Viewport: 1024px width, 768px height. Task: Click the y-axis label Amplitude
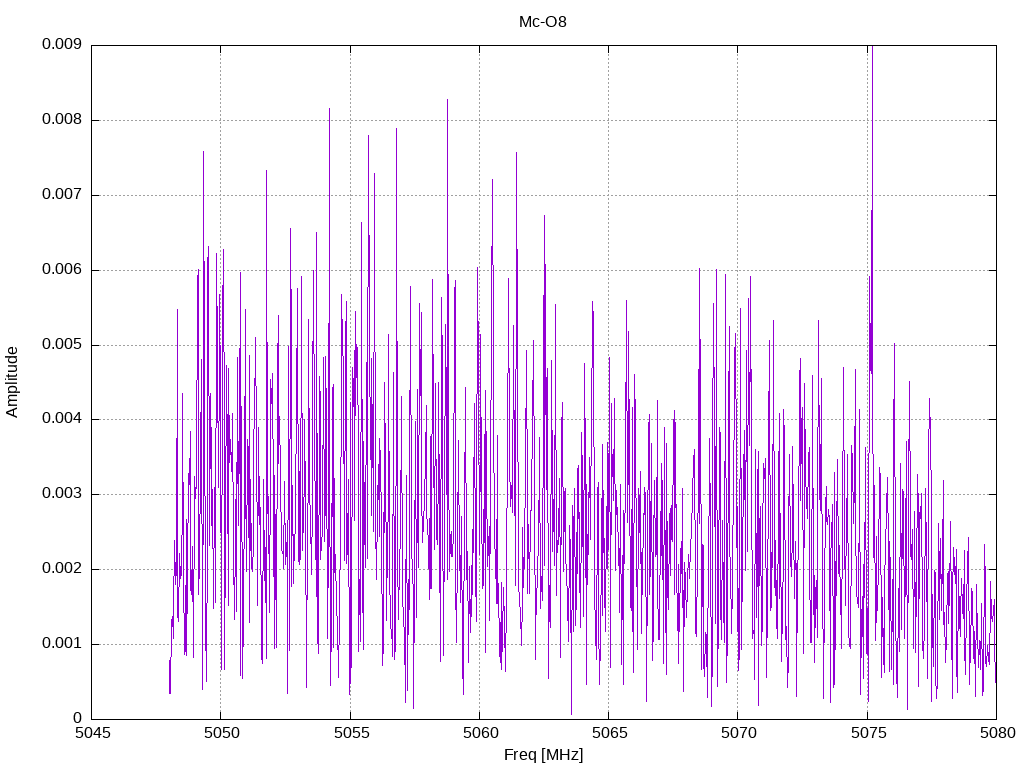(12, 382)
